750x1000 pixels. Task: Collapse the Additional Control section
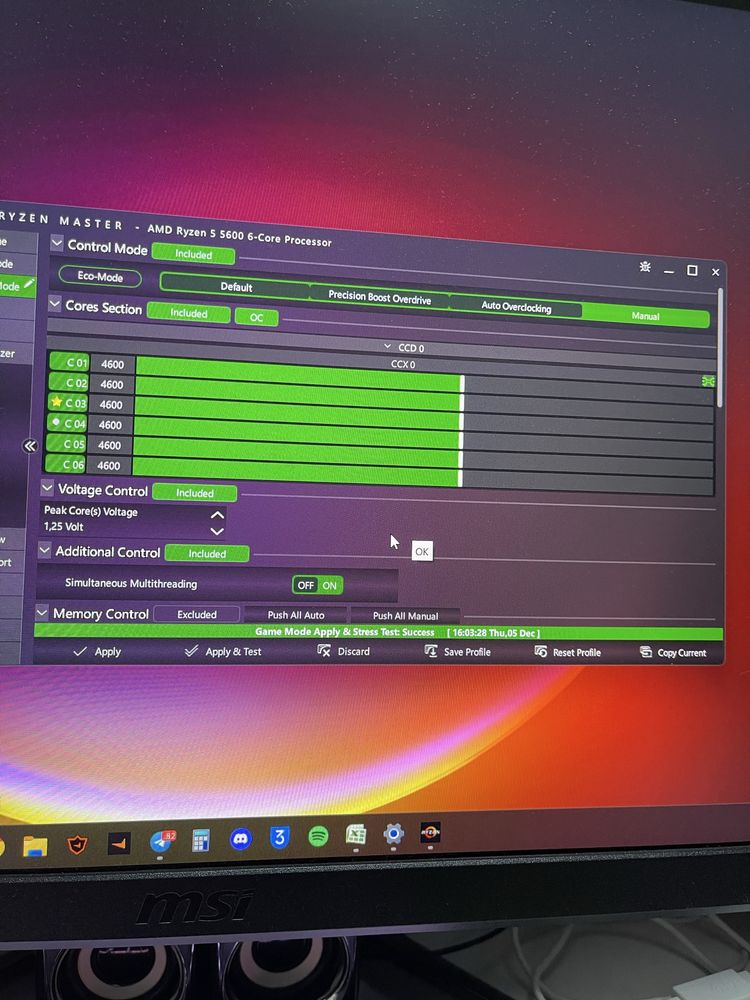point(45,549)
